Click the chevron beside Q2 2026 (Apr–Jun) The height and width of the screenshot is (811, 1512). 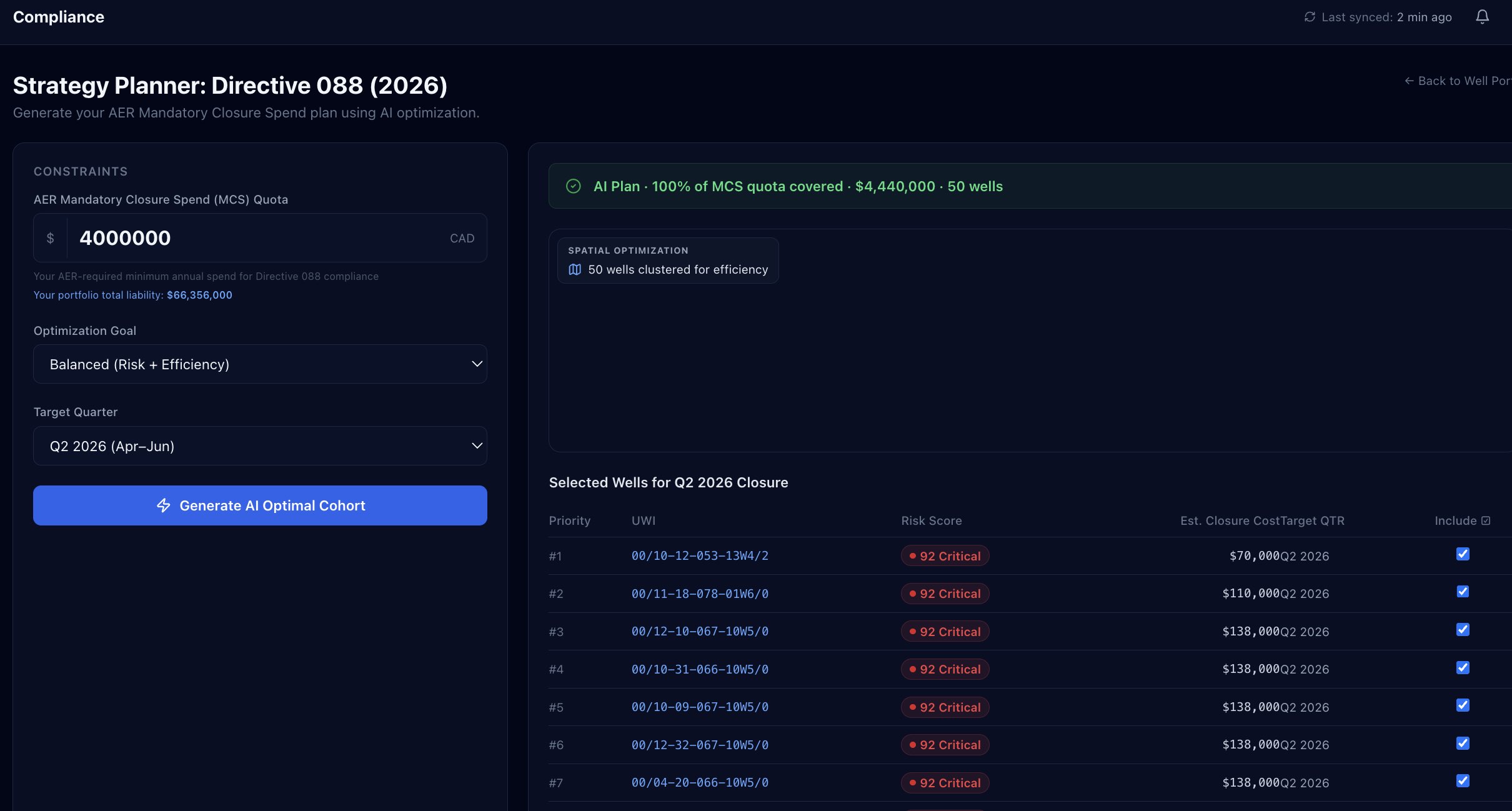point(477,446)
